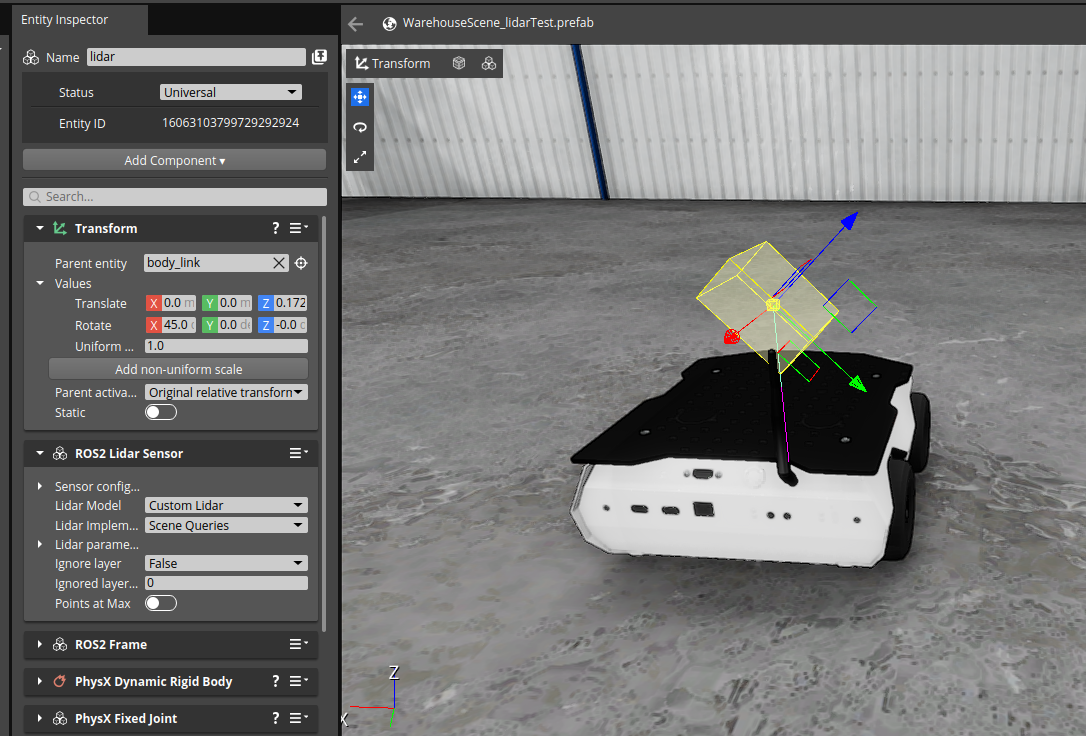Click the blue Z axis arrow gizmo
The height and width of the screenshot is (736, 1086).
[849, 221]
